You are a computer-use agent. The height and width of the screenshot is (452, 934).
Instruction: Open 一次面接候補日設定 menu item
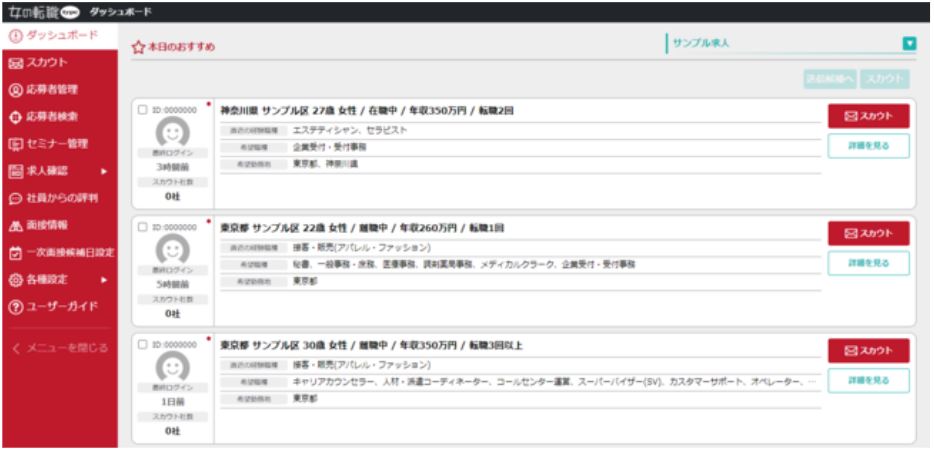click(x=60, y=253)
